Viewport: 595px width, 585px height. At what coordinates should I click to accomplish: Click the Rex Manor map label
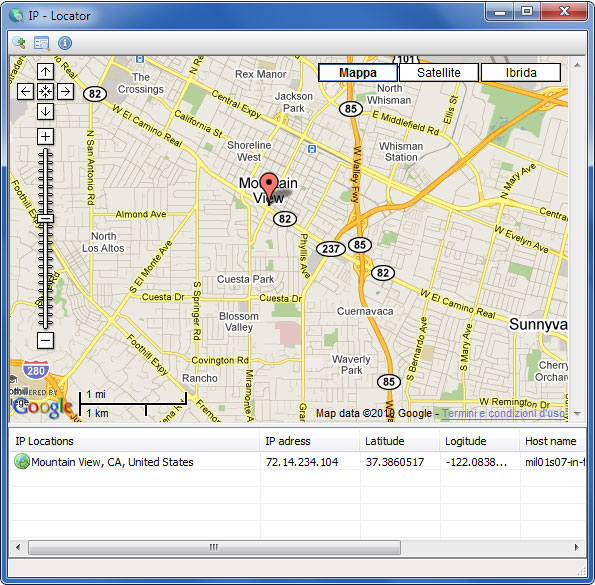click(x=261, y=74)
